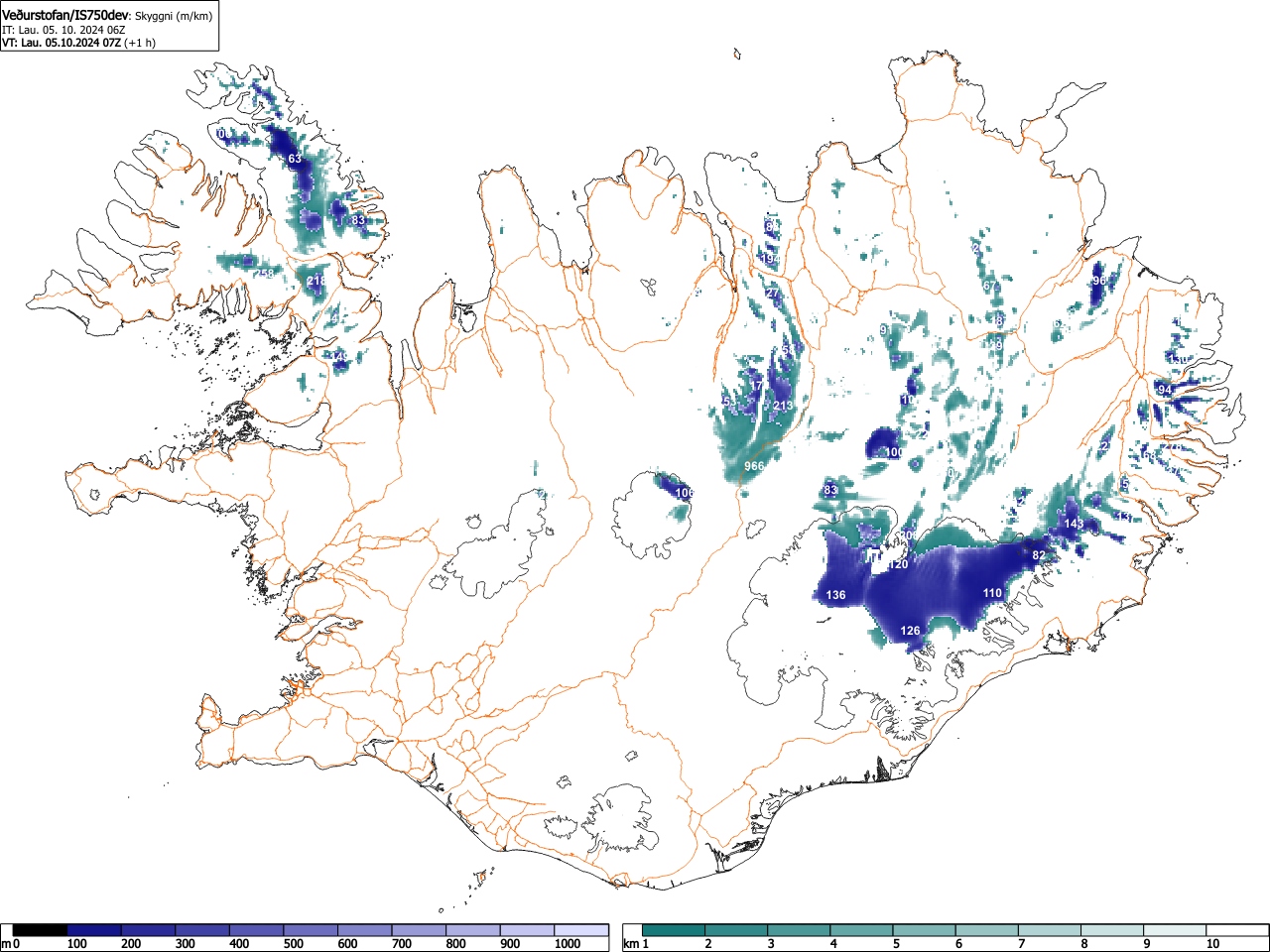Viewport: 1270px width, 952px height.
Task: Click the map value label 143
Action: (x=1074, y=524)
